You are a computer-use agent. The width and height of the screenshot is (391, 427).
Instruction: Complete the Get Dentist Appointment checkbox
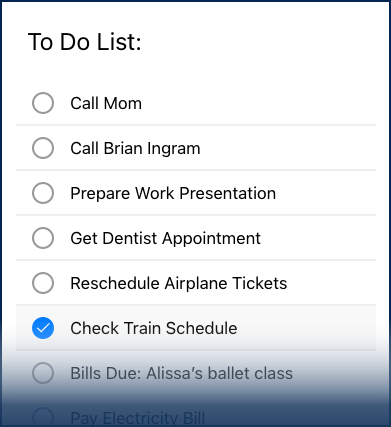tap(43, 238)
